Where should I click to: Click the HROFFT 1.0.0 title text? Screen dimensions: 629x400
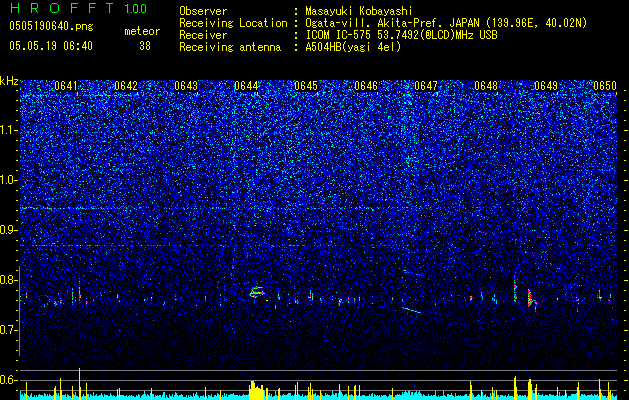(78, 8)
